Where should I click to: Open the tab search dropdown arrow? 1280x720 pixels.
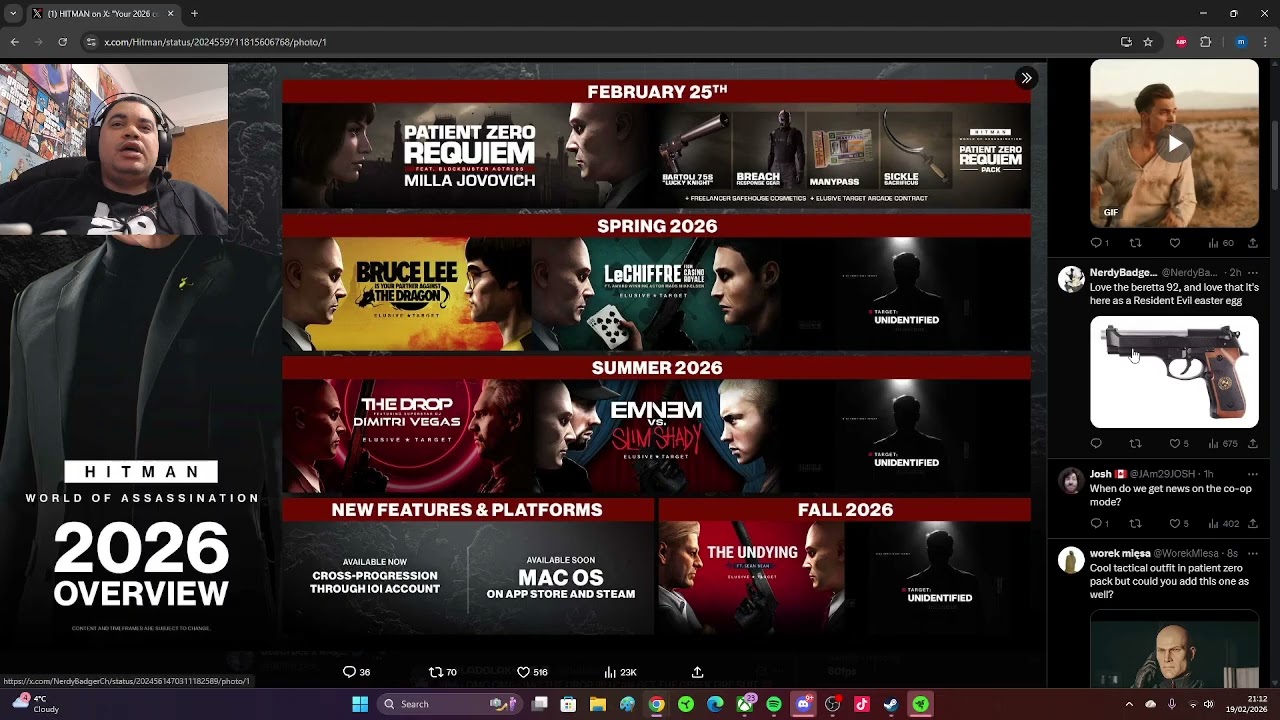[13, 14]
